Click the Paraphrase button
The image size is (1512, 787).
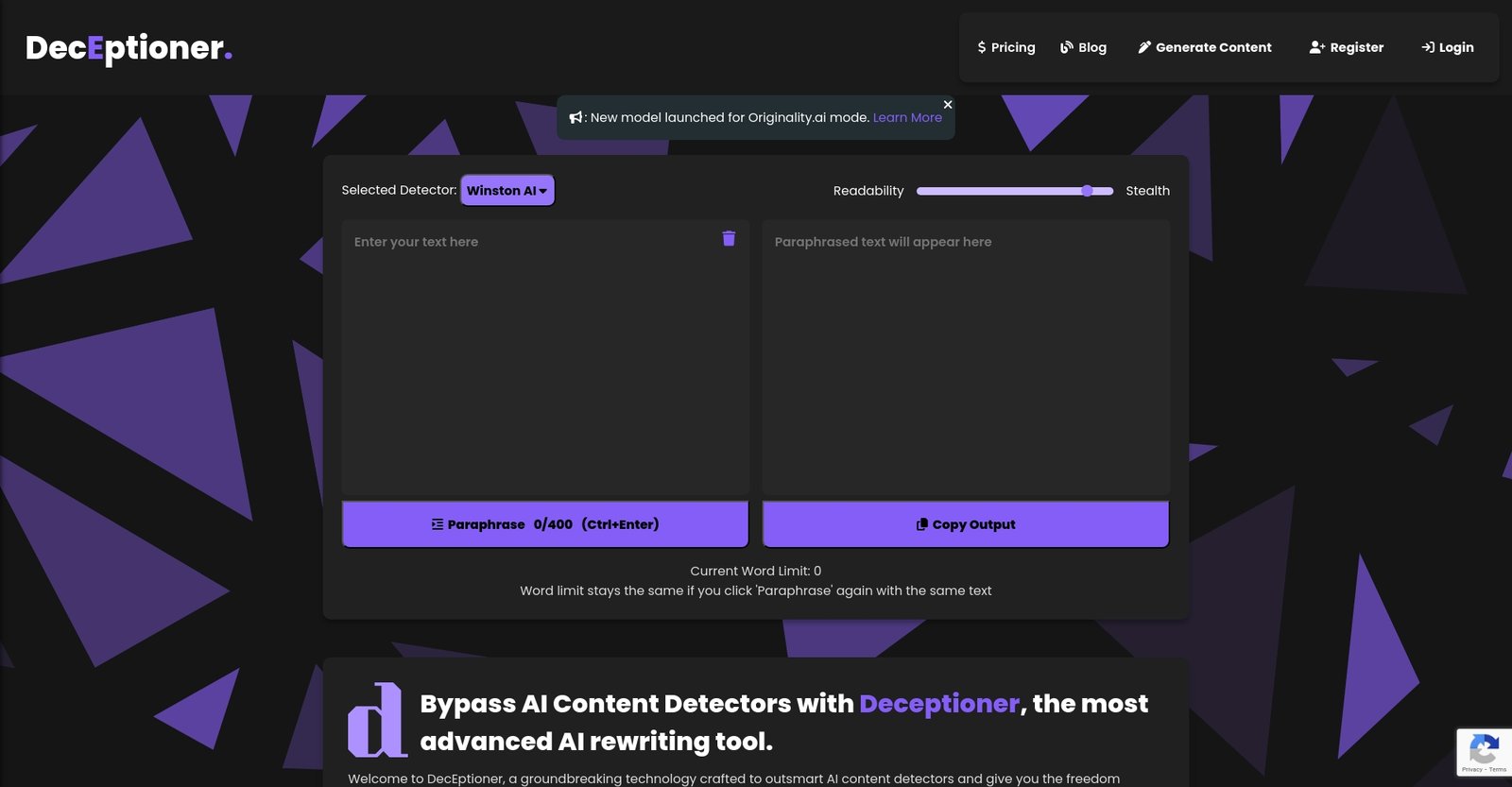[545, 524]
